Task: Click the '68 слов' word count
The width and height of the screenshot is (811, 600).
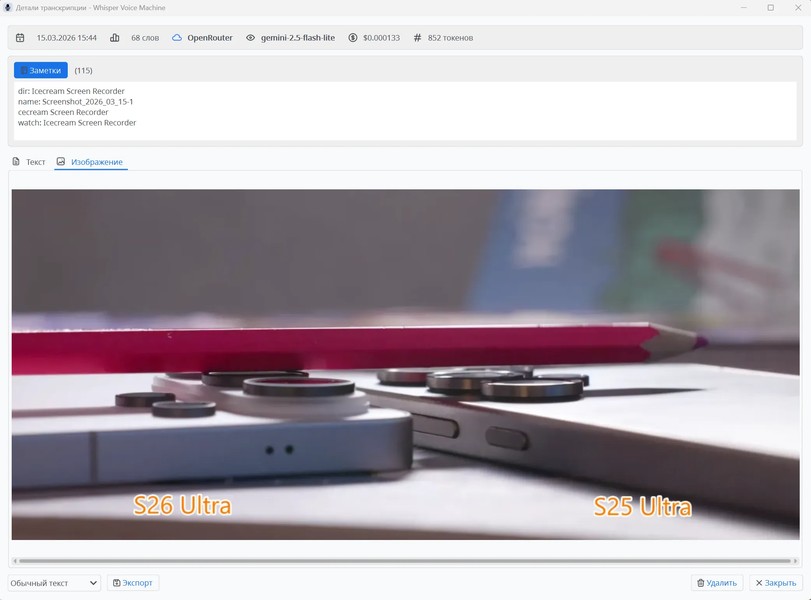Action: click(145, 38)
